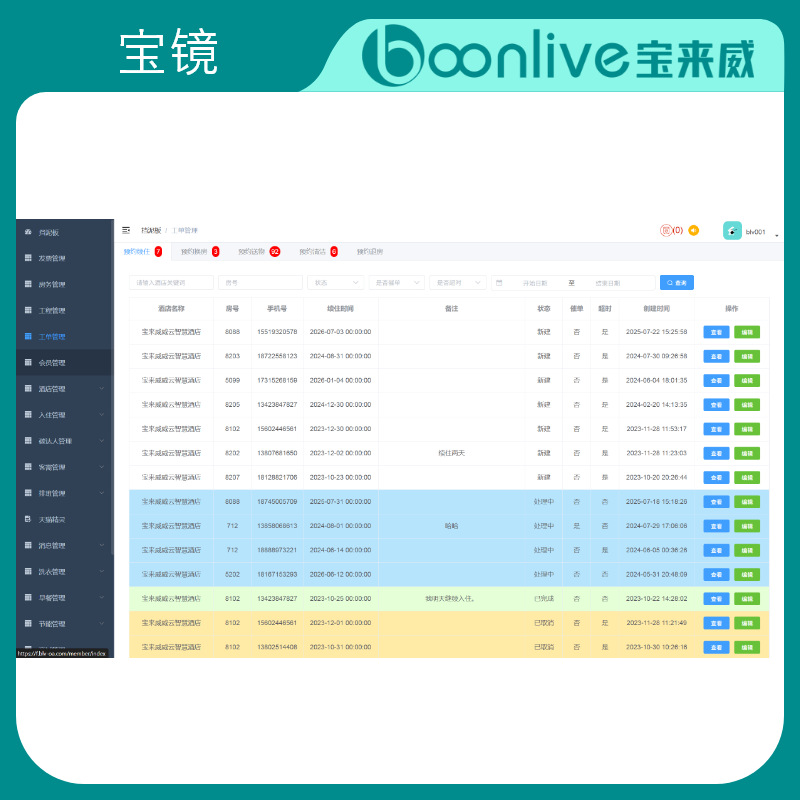Click the red circular alert icon in header
This screenshot has width=800, height=800.
(665, 230)
